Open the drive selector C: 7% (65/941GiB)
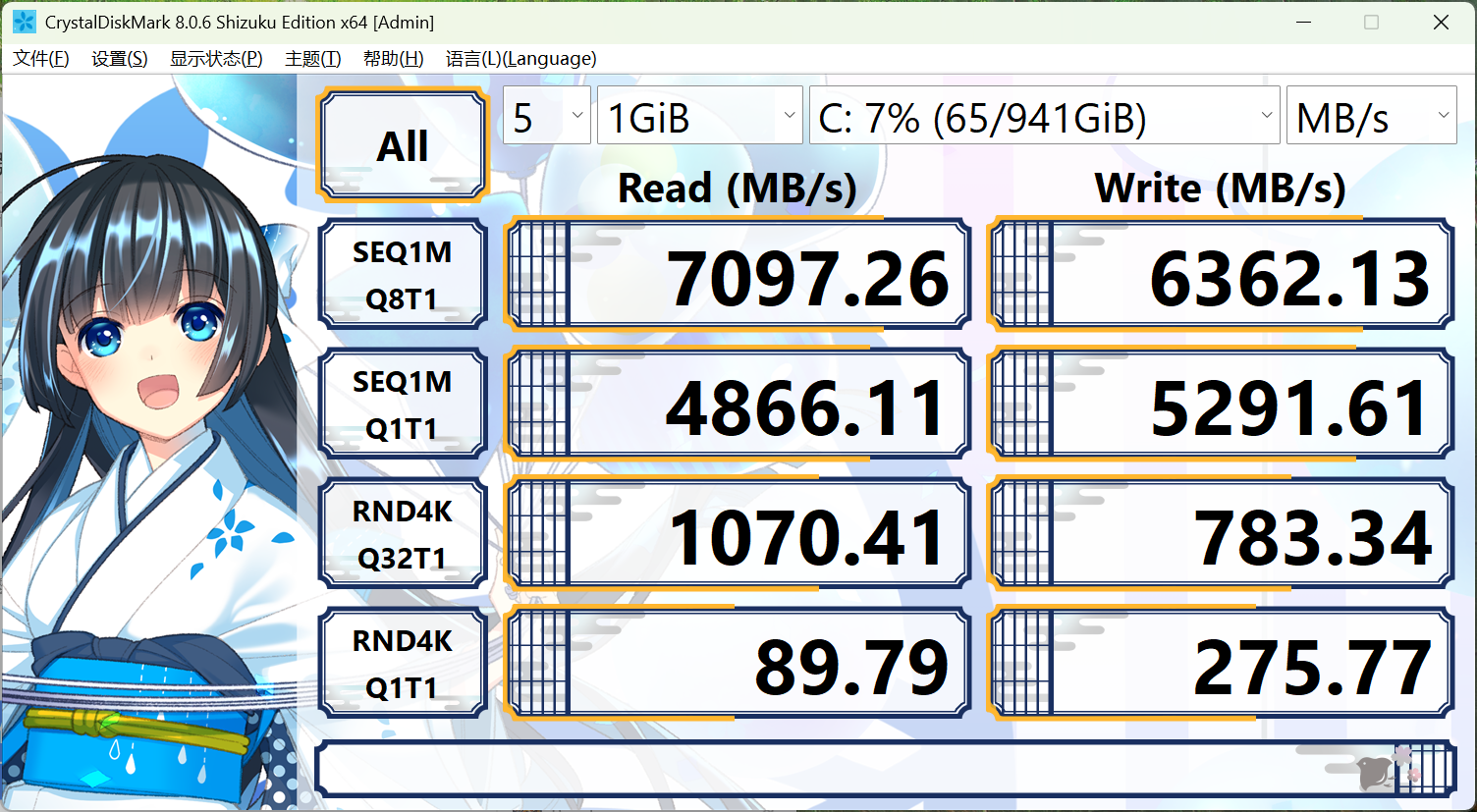Viewport: 1477px width, 812px height. [x=1045, y=116]
